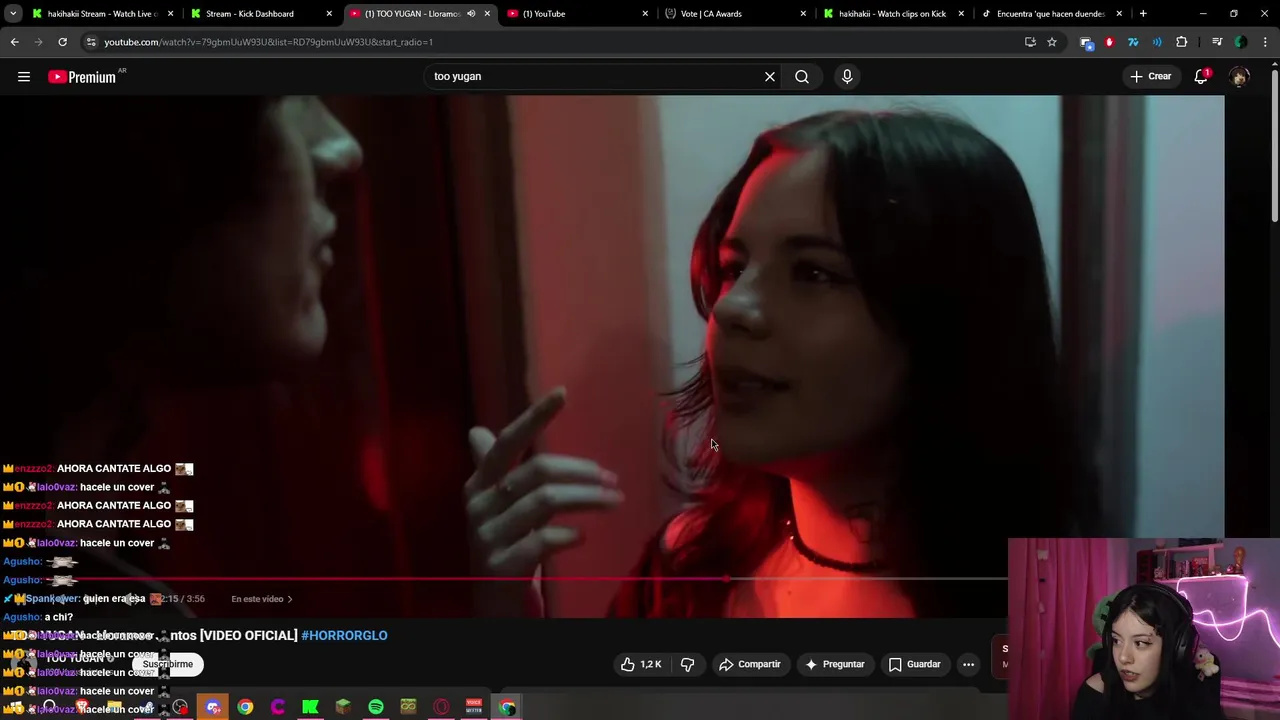The height and width of the screenshot is (720, 1280).
Task: Close the Kick Dashboard tab
Action: [x=329, y=14]
